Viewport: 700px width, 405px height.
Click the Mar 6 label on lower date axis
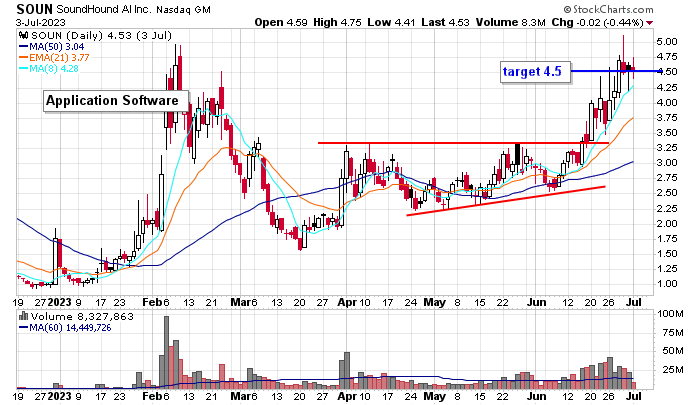[244, 396]
